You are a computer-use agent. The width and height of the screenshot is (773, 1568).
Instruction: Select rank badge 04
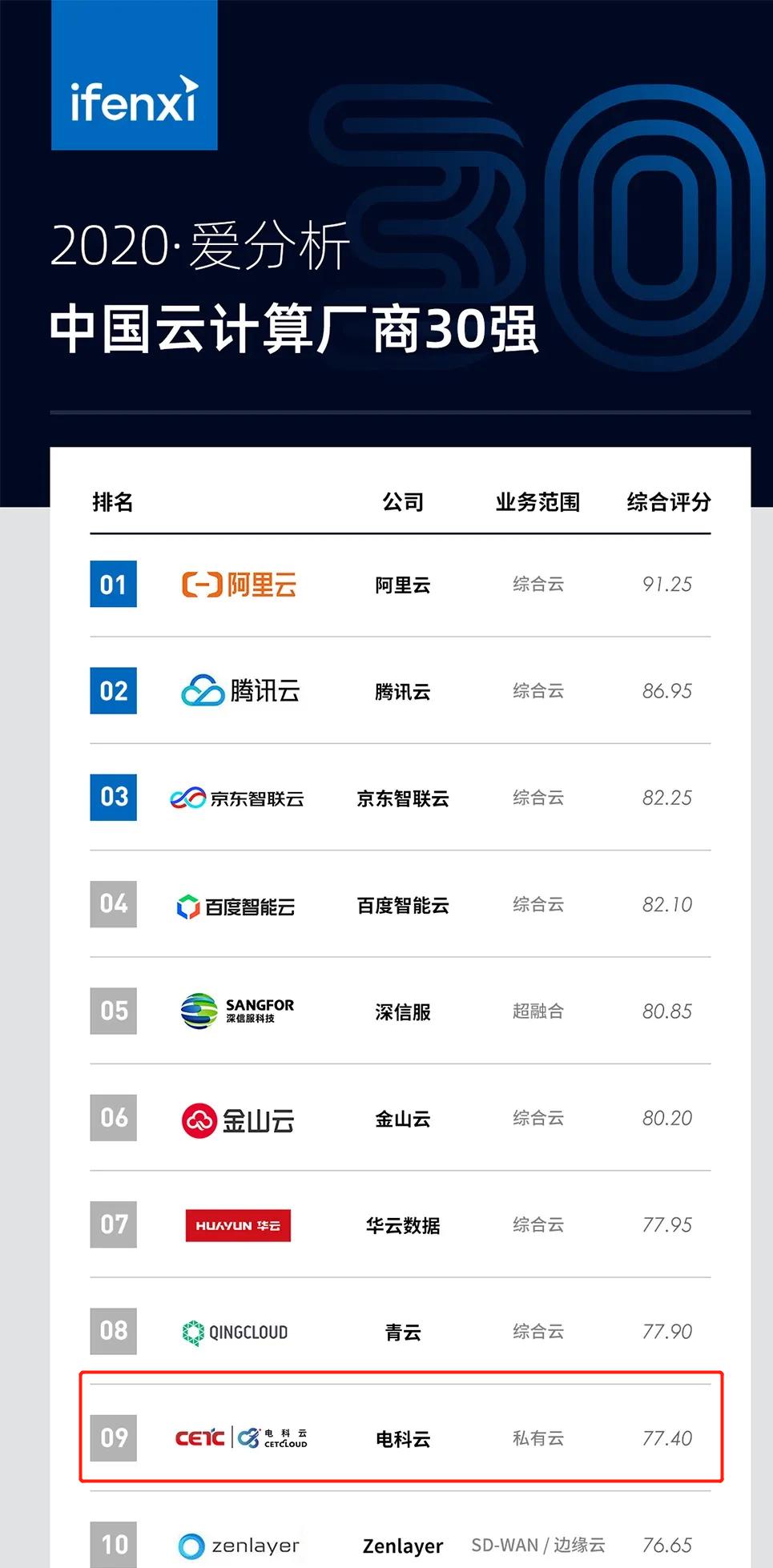click(113, 904)
